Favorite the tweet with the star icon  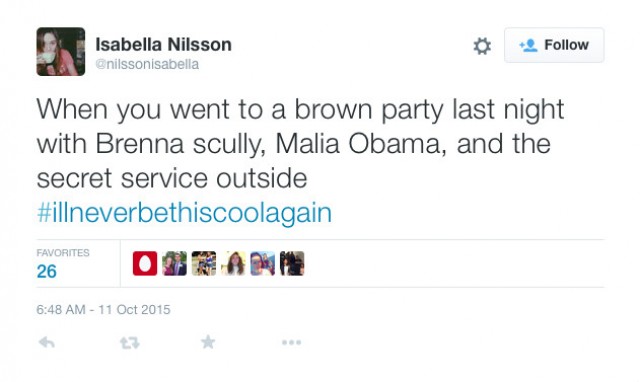click(208, 342)
